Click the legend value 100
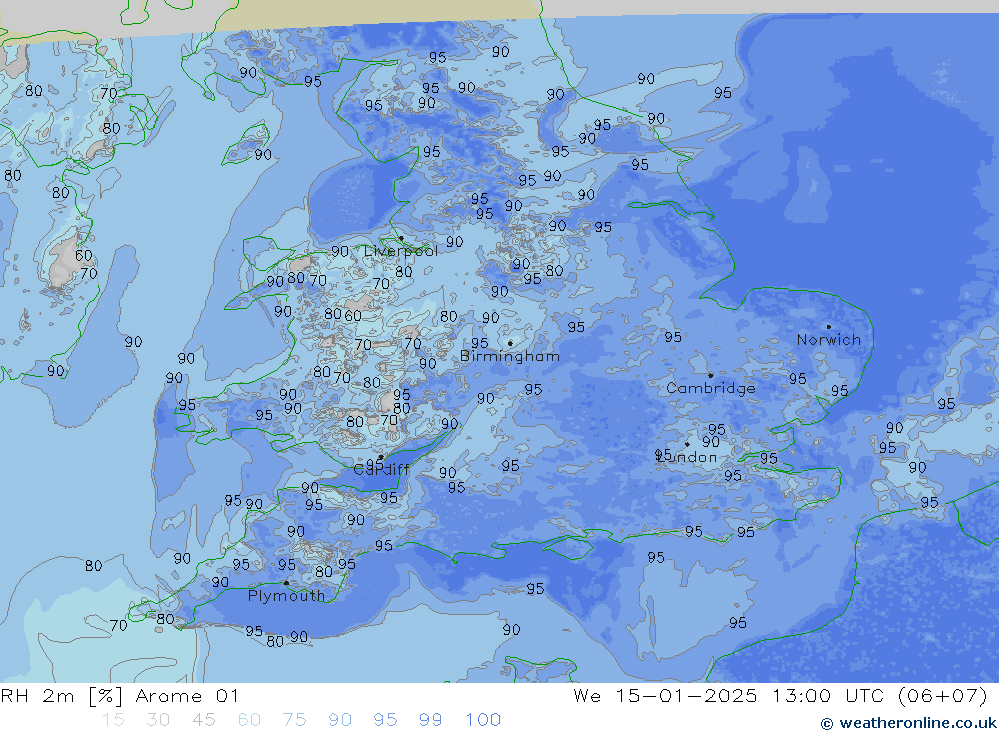This screenshot has height=733, width=1000. pos(483,720)
